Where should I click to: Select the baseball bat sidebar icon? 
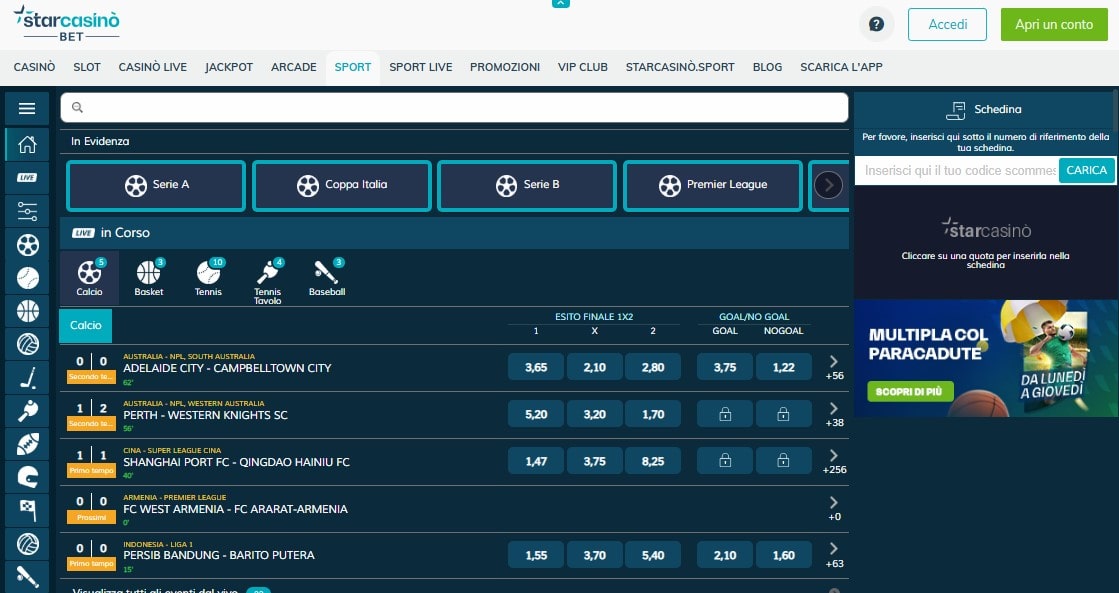point(27,577)
